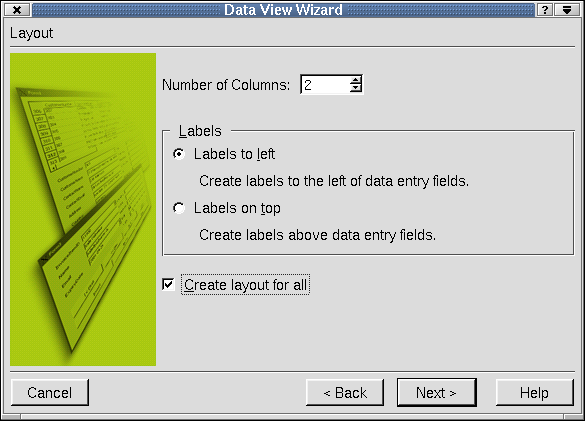The height and width of the screenshot is (421, 585).
Task: Decrease the column count with spinner down arrow
Action: 356,88
